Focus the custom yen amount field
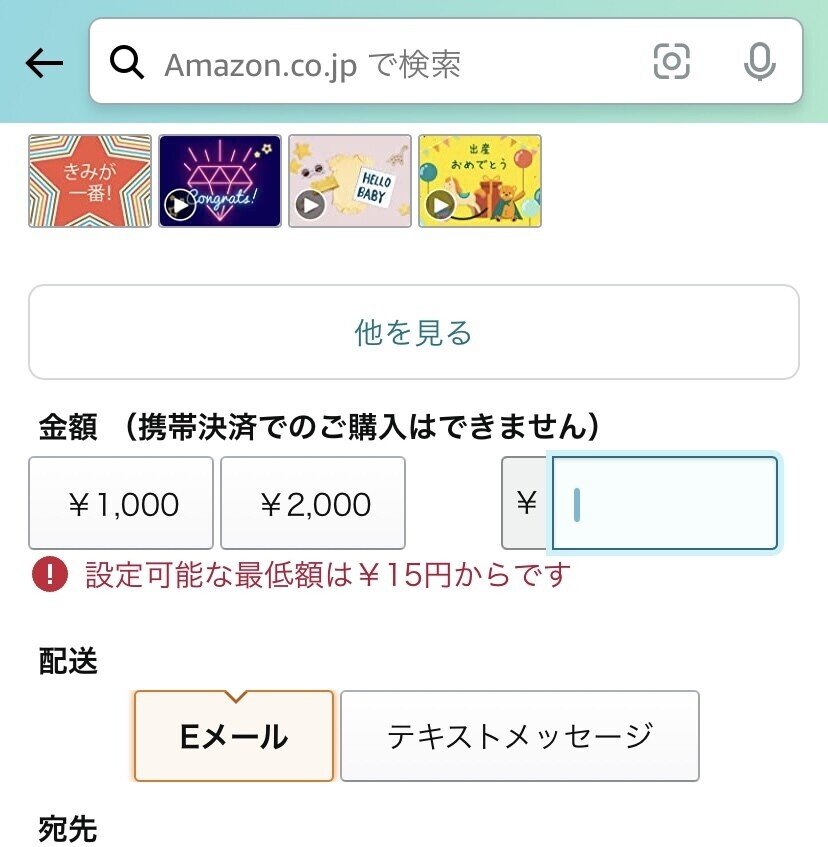Image resolution: width=828 pixels, height=847 pixels. (x=664, y=503)
